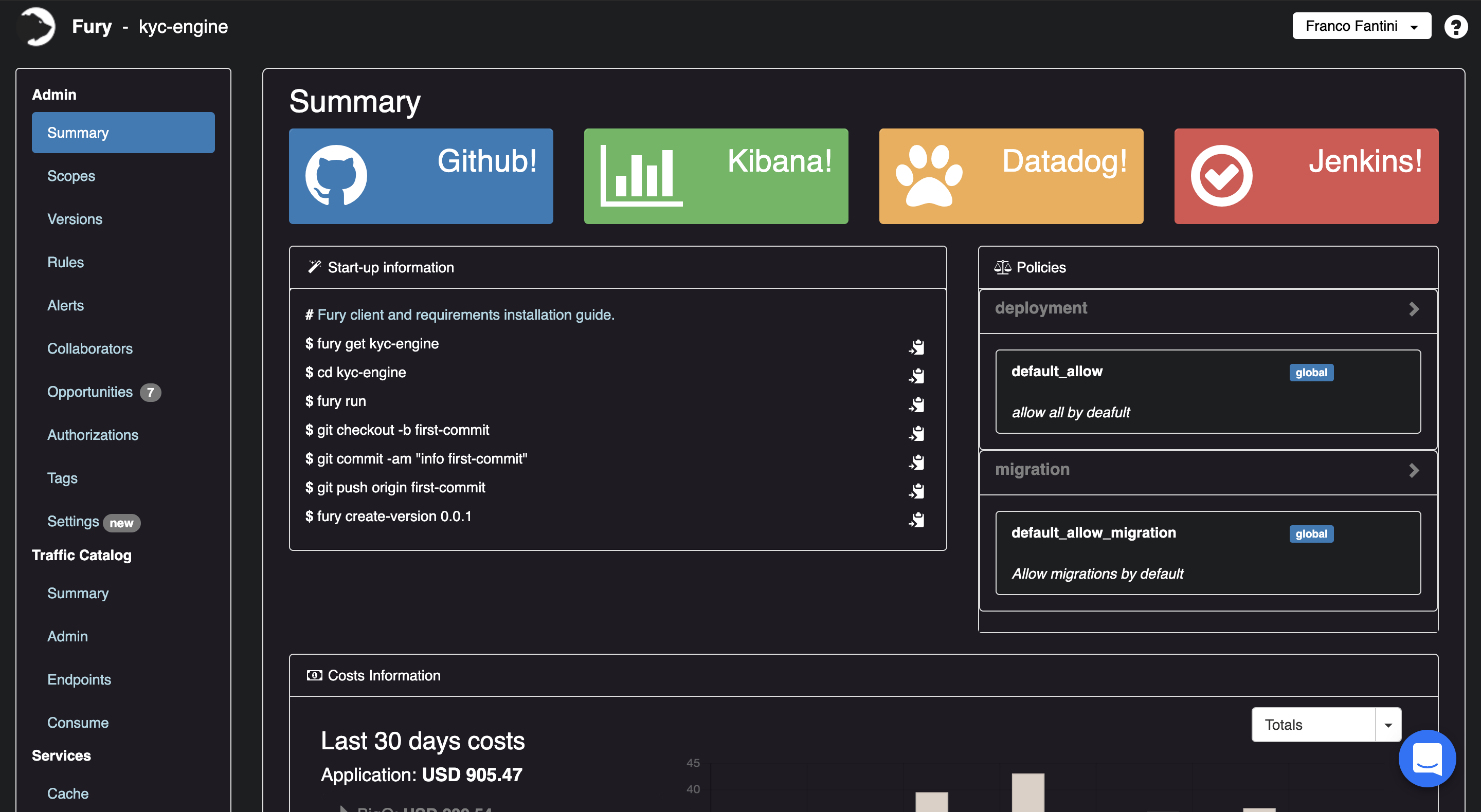Copy the 'git commit -am' command

pyautogui.click(x=917, y=462)
